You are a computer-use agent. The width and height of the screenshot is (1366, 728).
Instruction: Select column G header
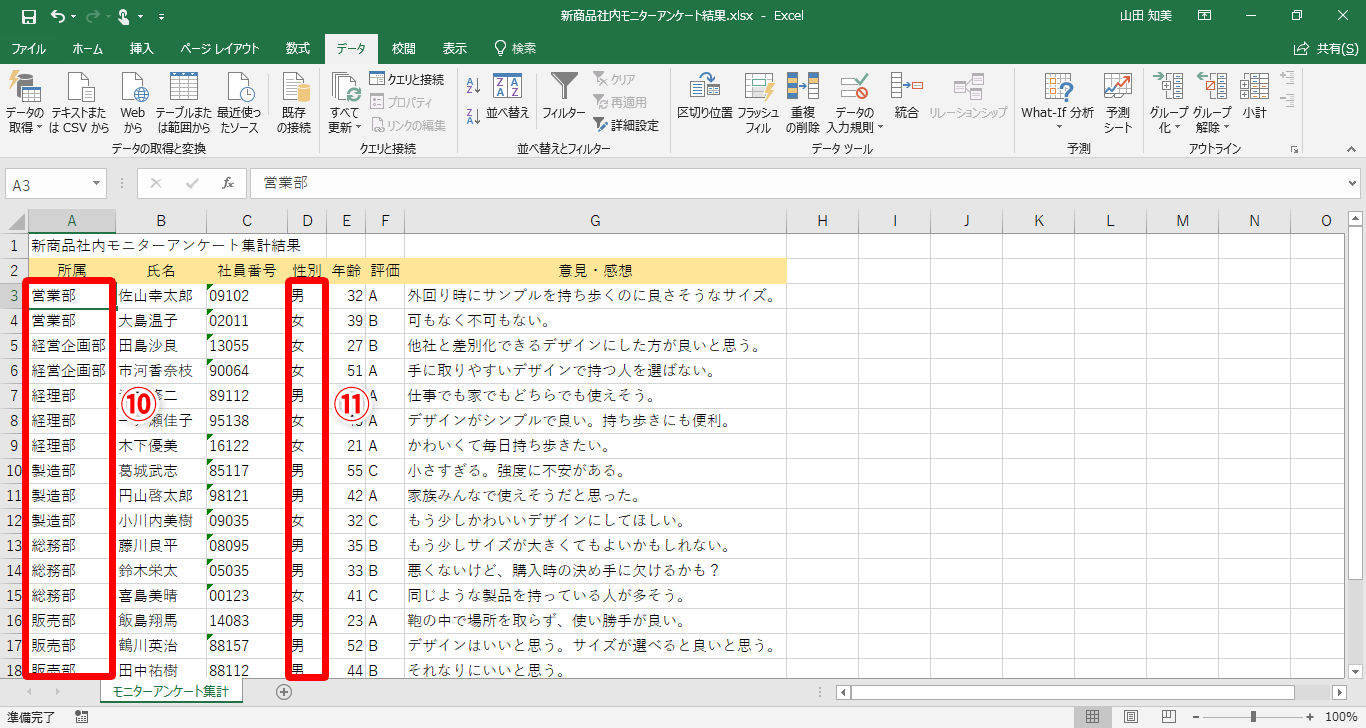tap(595, 221)
